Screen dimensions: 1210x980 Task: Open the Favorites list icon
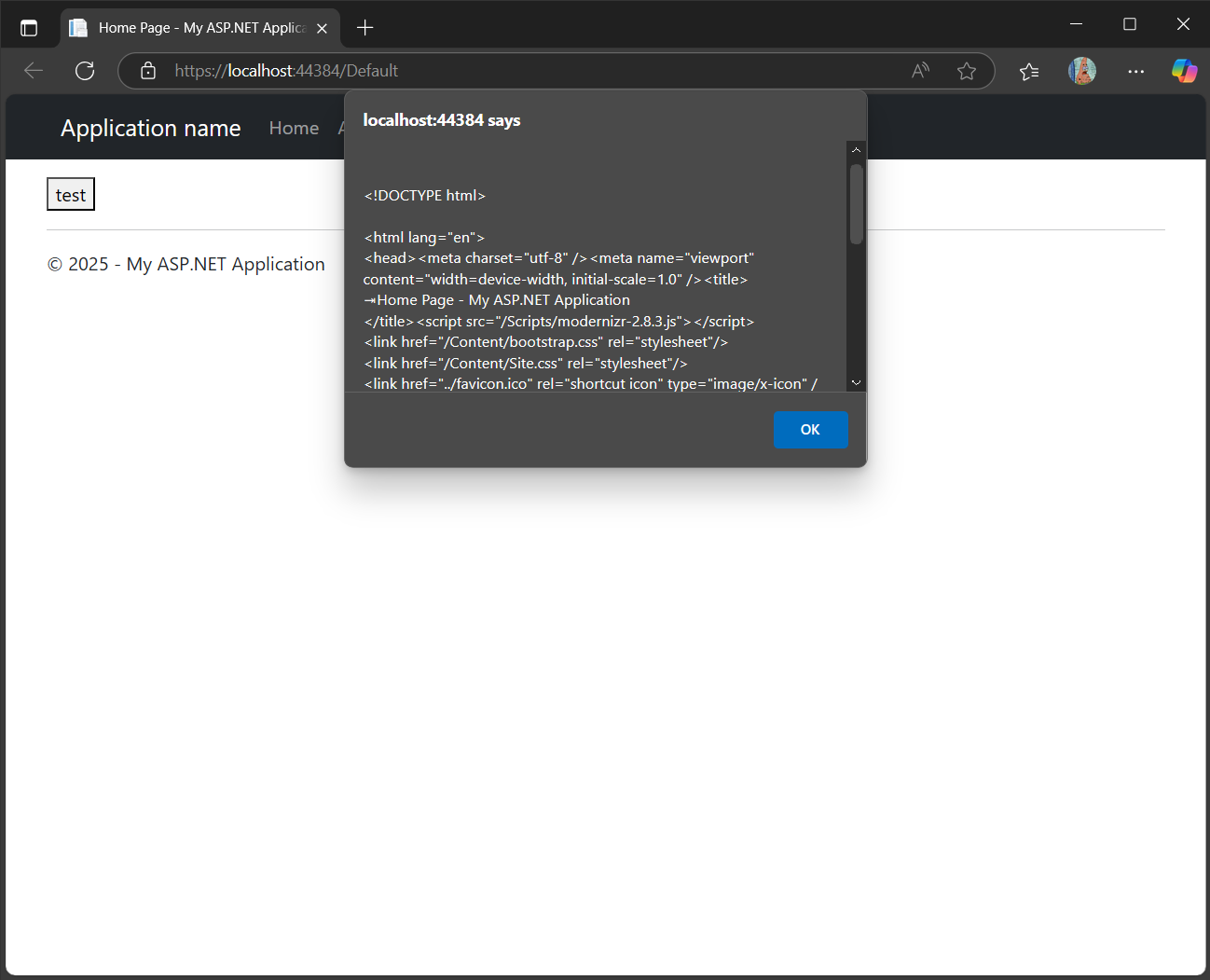pyautogui.click(x=1029, y=71)
